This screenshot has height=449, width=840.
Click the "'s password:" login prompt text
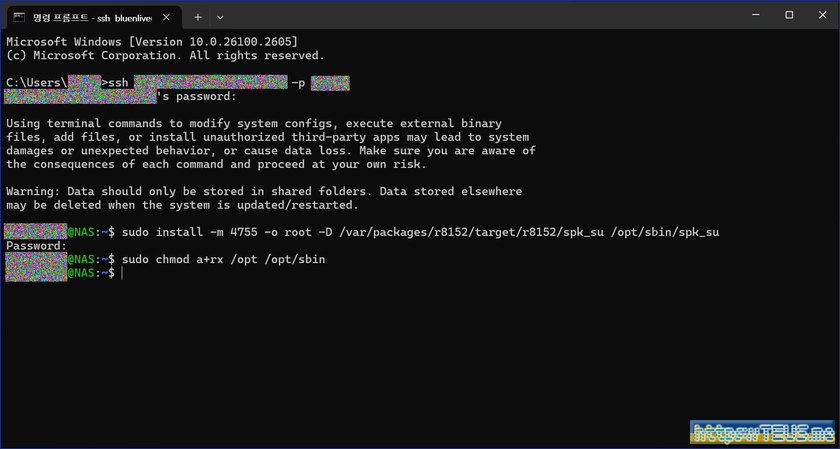[x=198, y=96]
